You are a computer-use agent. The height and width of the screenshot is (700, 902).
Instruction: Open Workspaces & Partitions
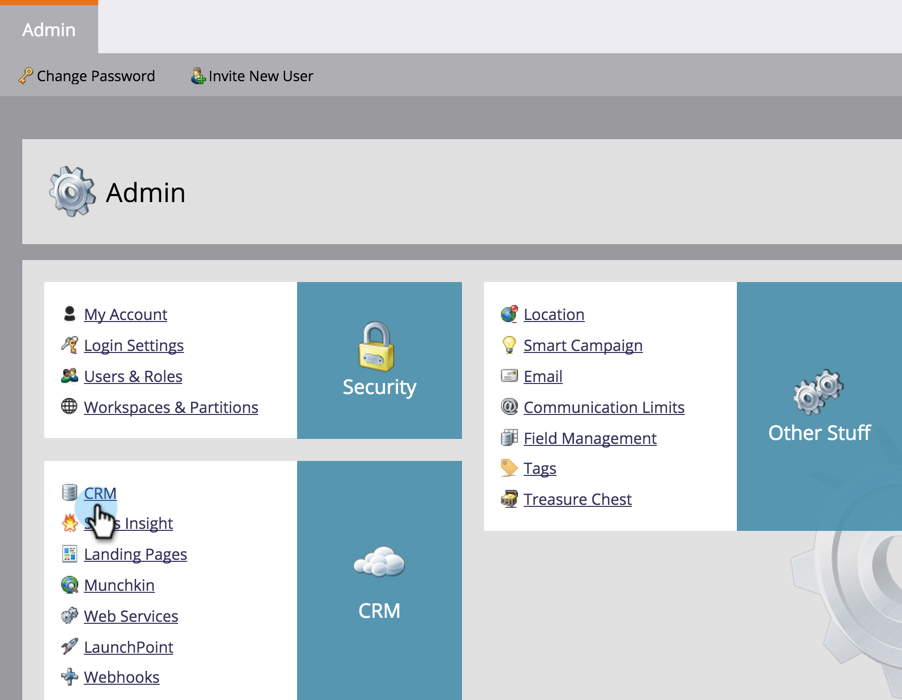pyautogui.click(x=171, y=407)
